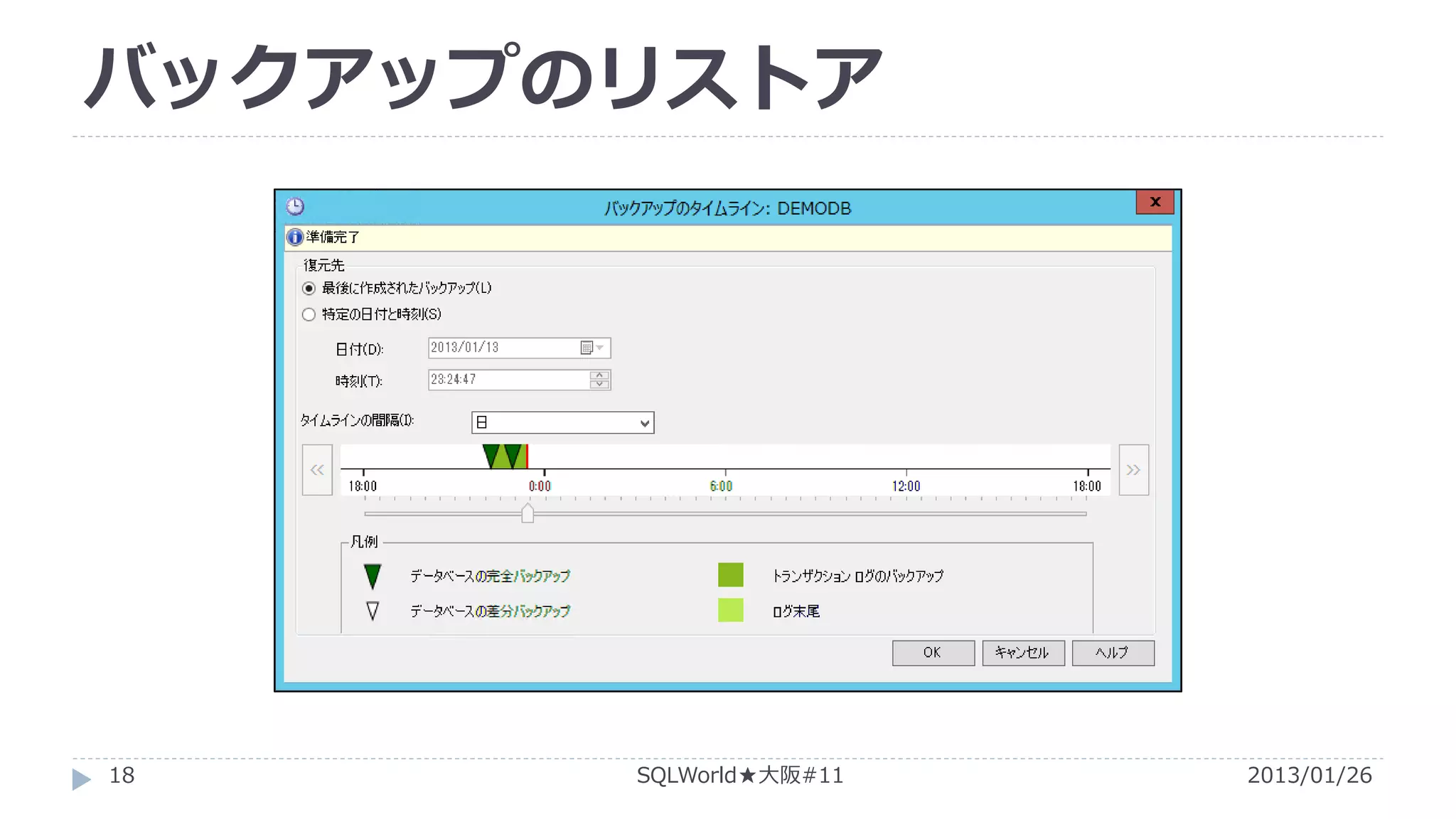Open the タイムラインの間隔 dropdown

(562, 422)
